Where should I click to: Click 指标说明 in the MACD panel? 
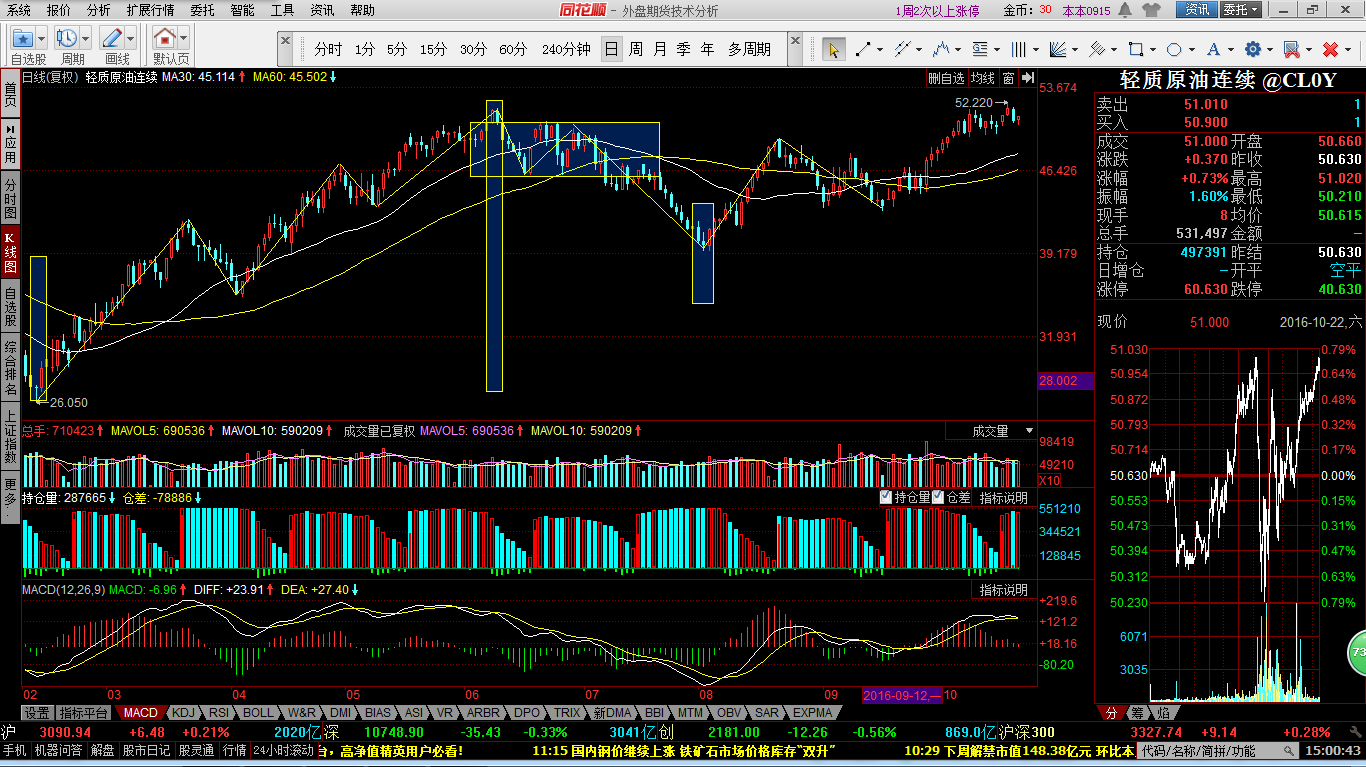coord(1003,590)
